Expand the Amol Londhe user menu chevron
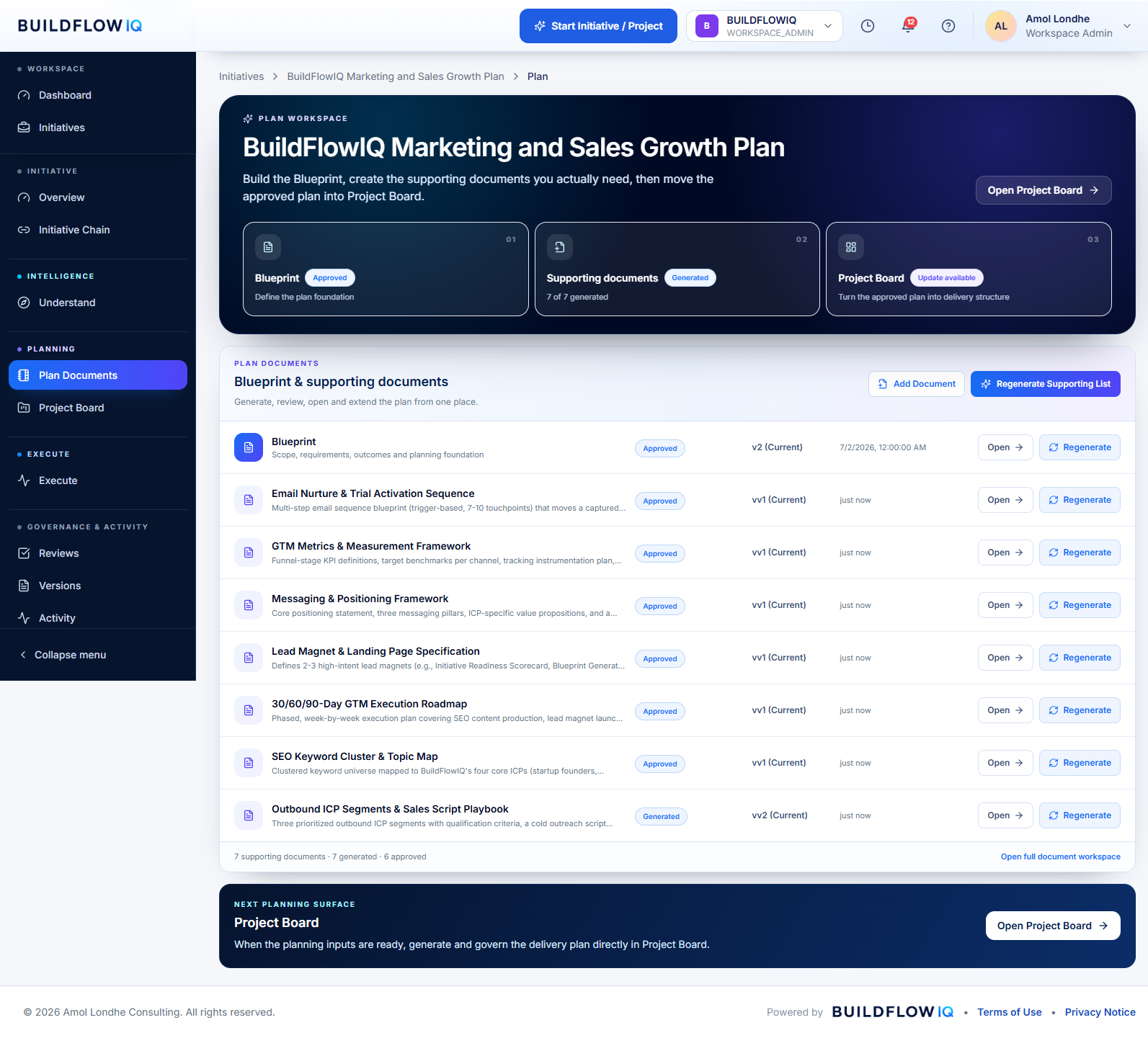 (1127, 26)
